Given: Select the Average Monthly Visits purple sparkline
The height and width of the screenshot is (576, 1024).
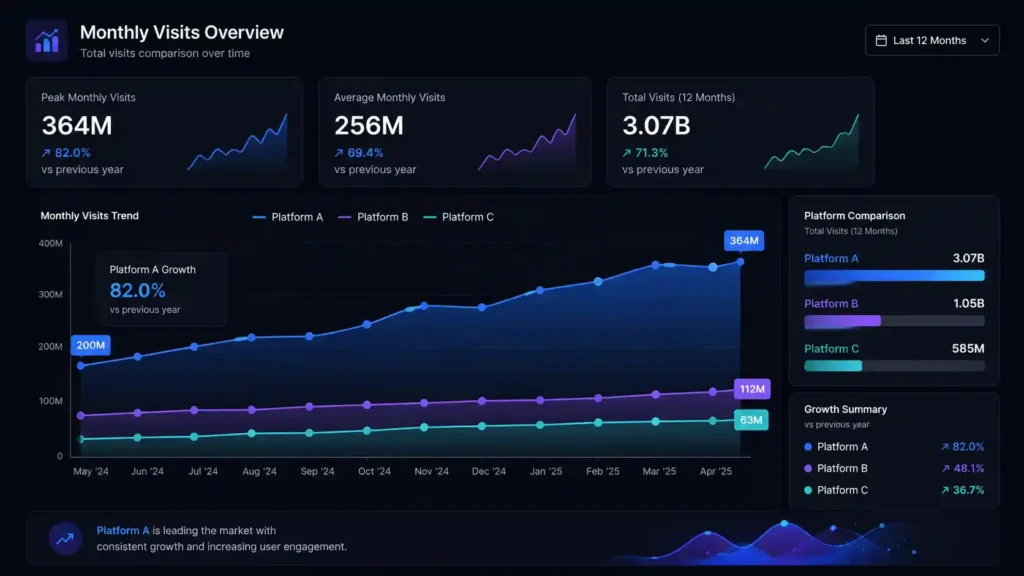Looking at the screenshot, I should [527, 142].
